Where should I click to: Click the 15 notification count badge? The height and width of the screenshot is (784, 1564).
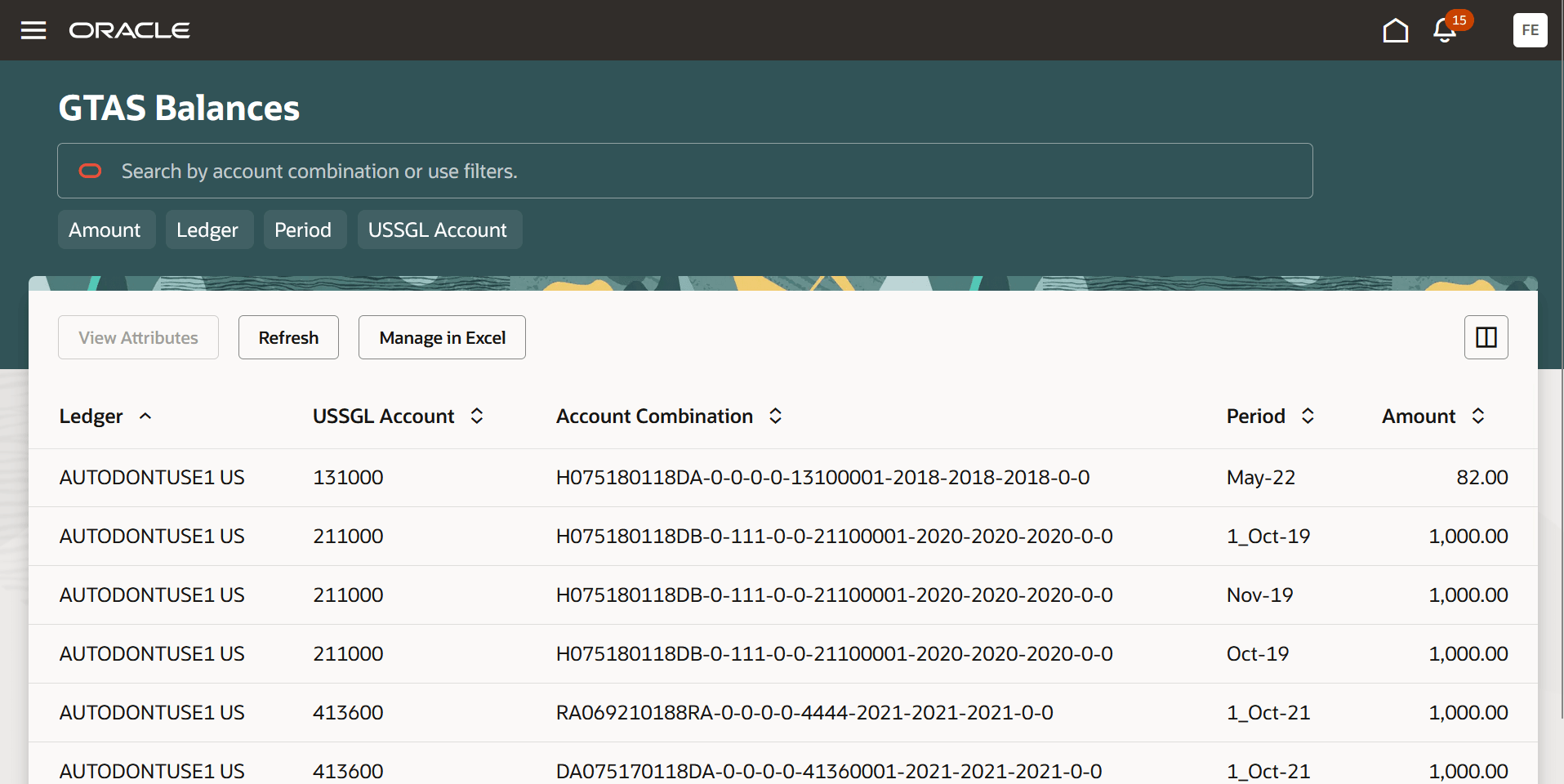coord(1459,20)
